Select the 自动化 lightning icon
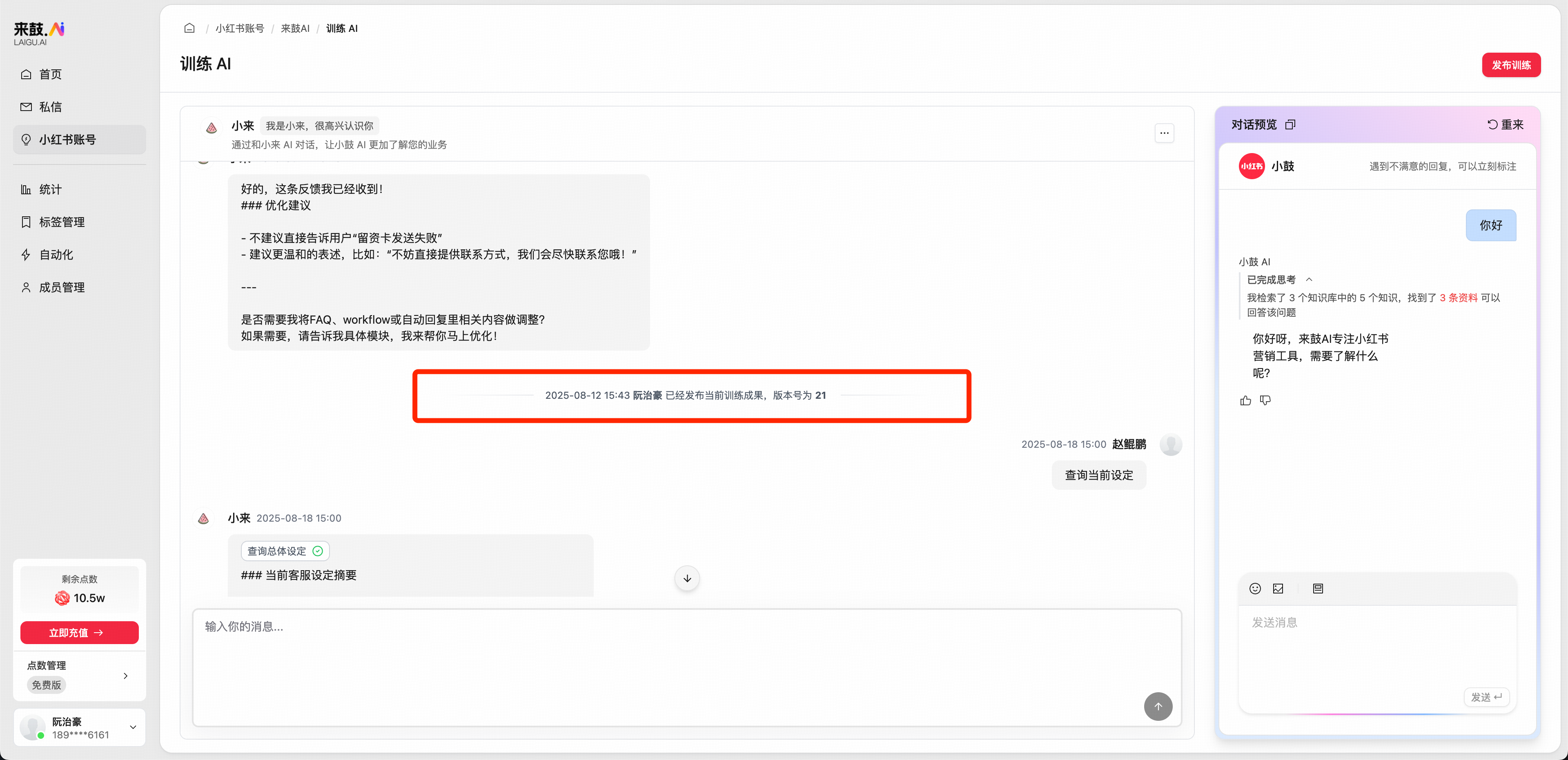Screen dimensions: 1568x760 click(x=26, y=255)
